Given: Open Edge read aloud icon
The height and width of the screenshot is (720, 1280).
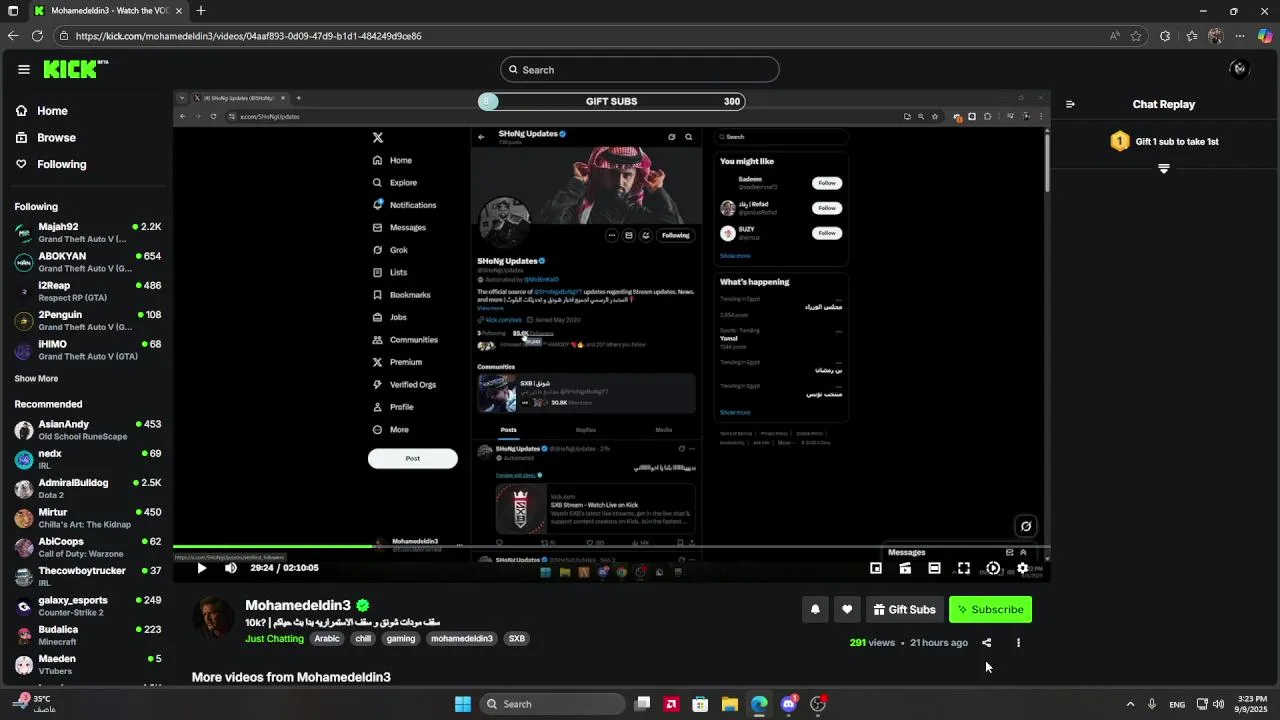Looking at the screenshot, I should (x=1114, y=36).
